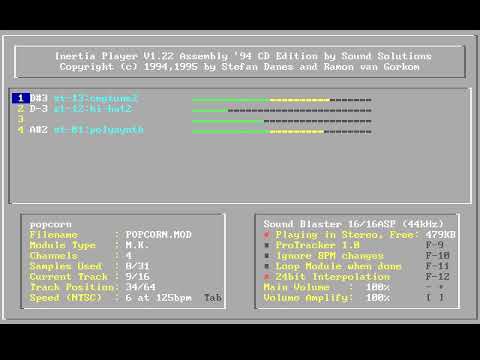Click the Sound Blaster 16/16ASP (44kHz) header

(x=354, y=224)
